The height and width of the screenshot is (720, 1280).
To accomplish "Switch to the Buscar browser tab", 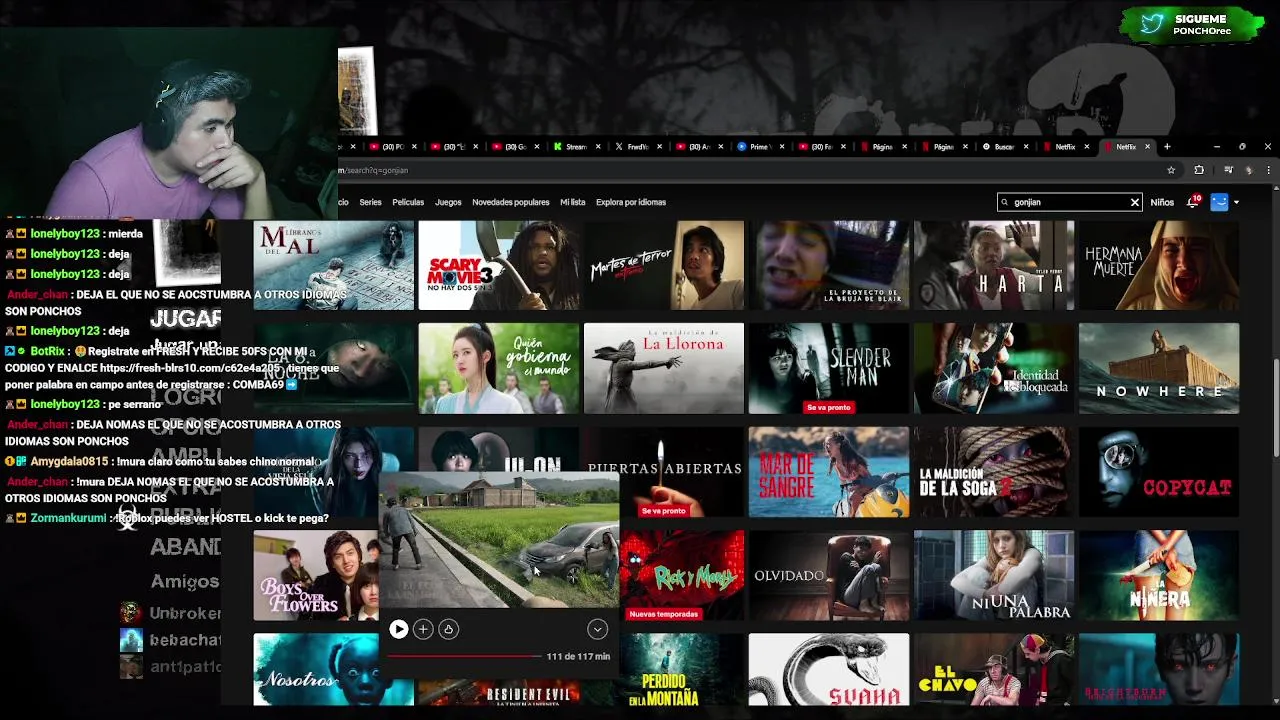I will pyautogui.click(x=1003, y=147).
